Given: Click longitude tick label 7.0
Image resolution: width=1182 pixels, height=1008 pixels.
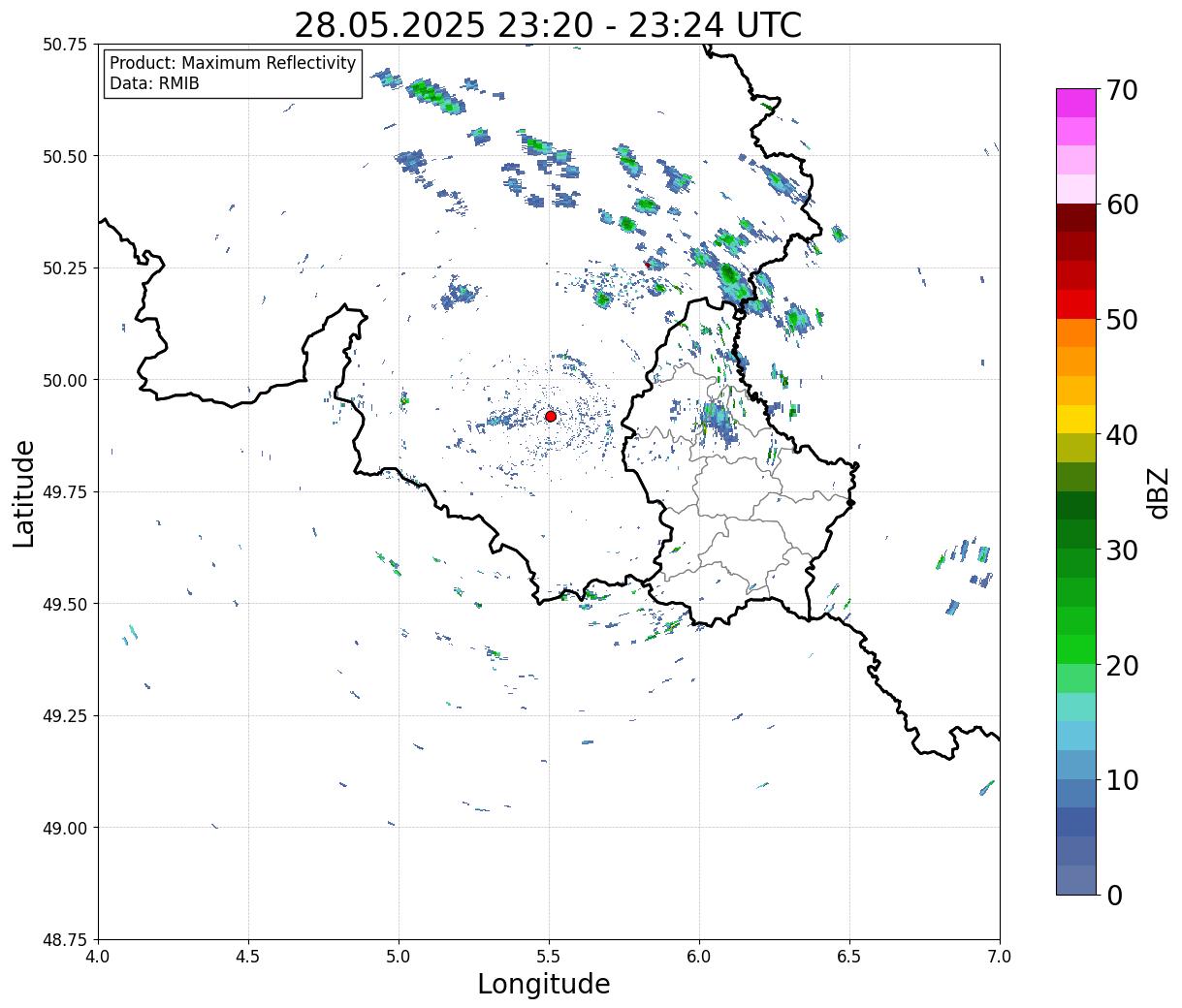Looking at the screenshot, I should pos(1000,957).
